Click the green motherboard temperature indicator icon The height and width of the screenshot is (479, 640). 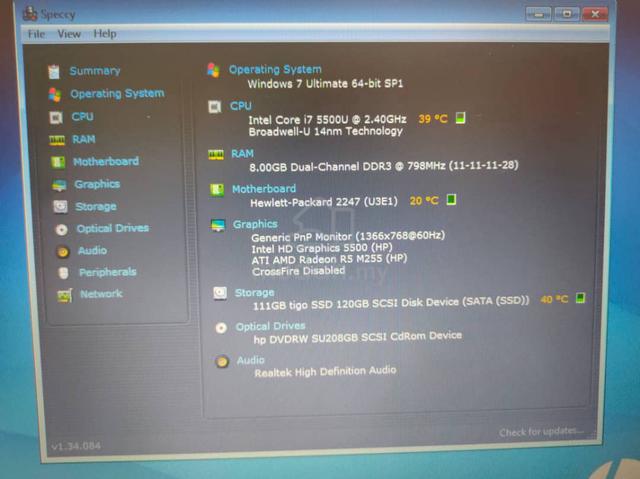pos(451,200)
